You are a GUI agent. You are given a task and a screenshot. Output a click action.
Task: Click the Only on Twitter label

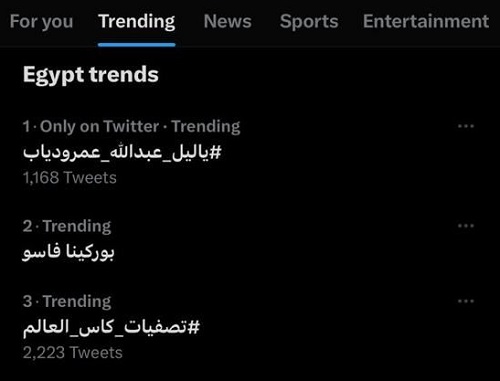pos(99,126)
